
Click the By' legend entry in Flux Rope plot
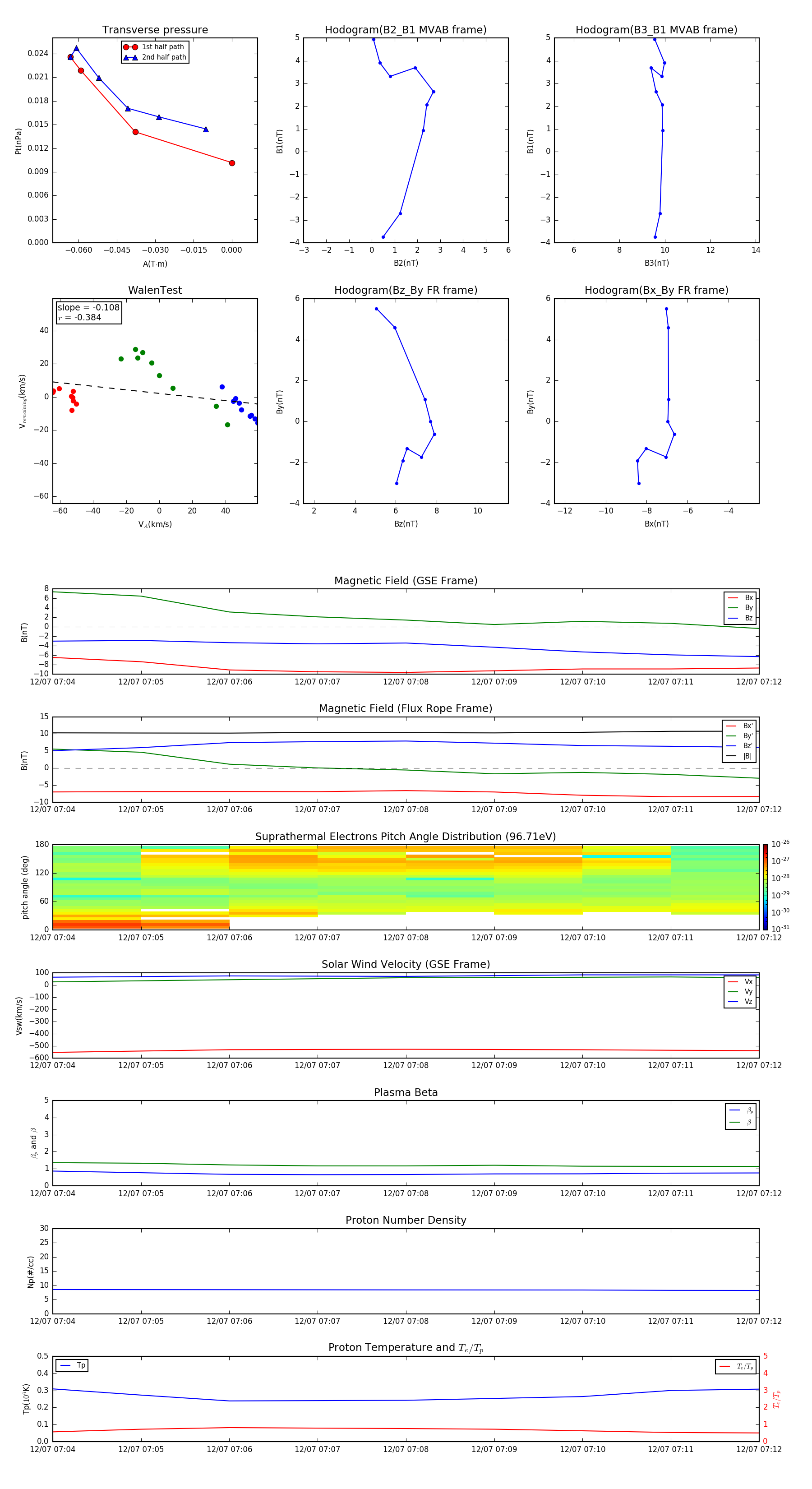point(739,736)
